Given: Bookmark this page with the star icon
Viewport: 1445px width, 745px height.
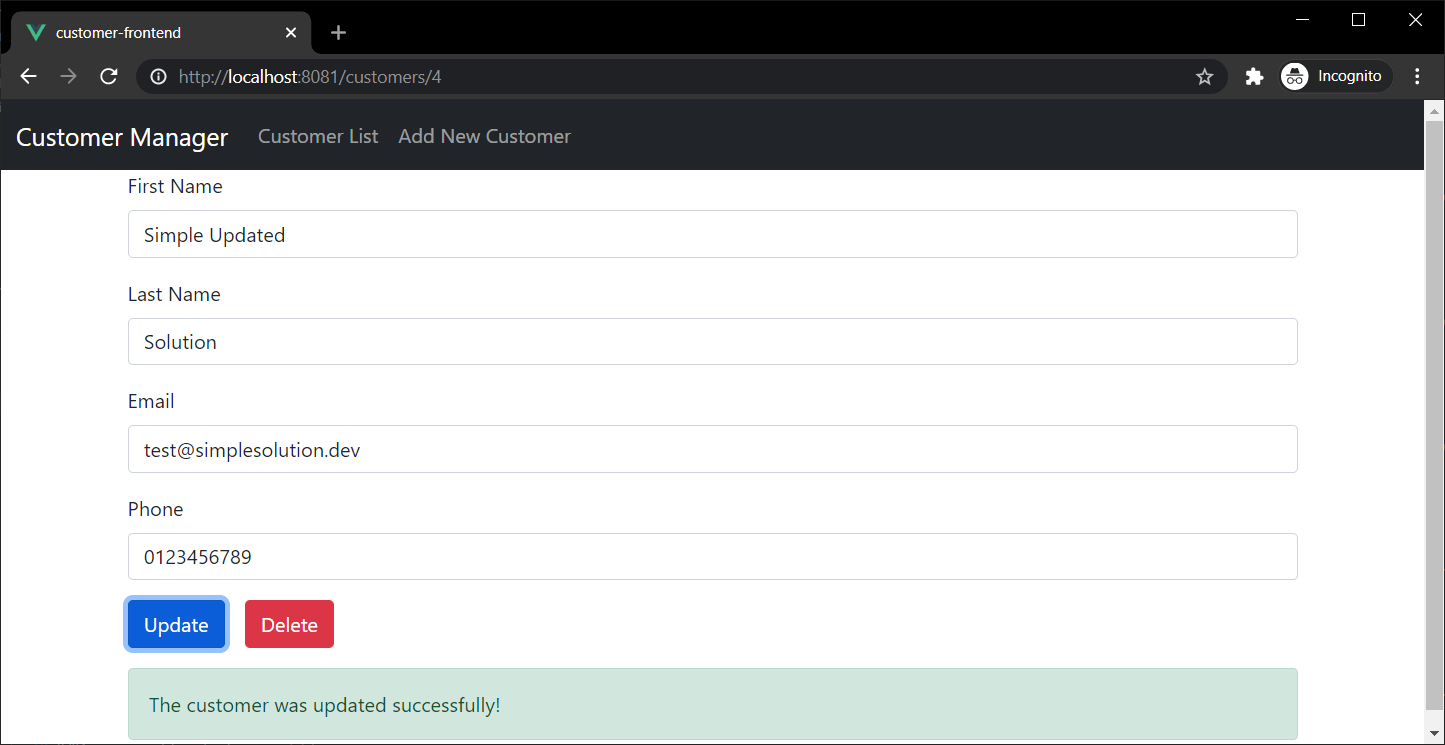Looking at the screenshot, I should point(1204,77).
